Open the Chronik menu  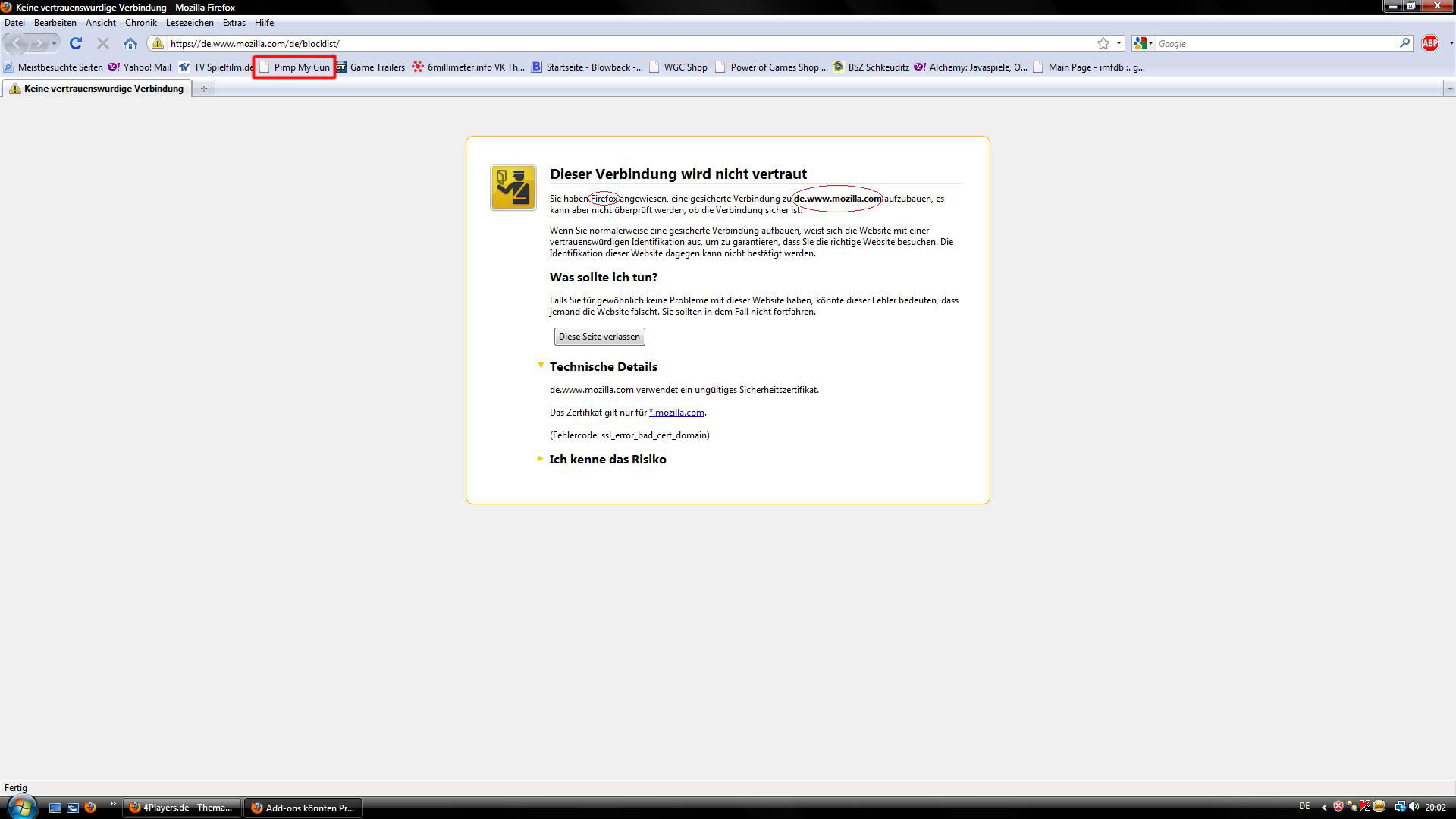(141, 23)
